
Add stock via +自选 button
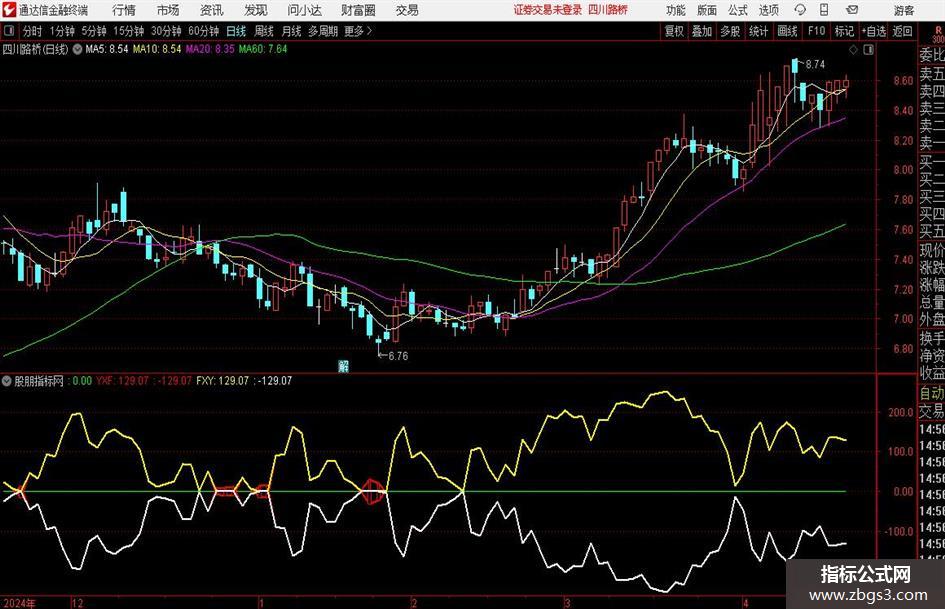point(873,31)
